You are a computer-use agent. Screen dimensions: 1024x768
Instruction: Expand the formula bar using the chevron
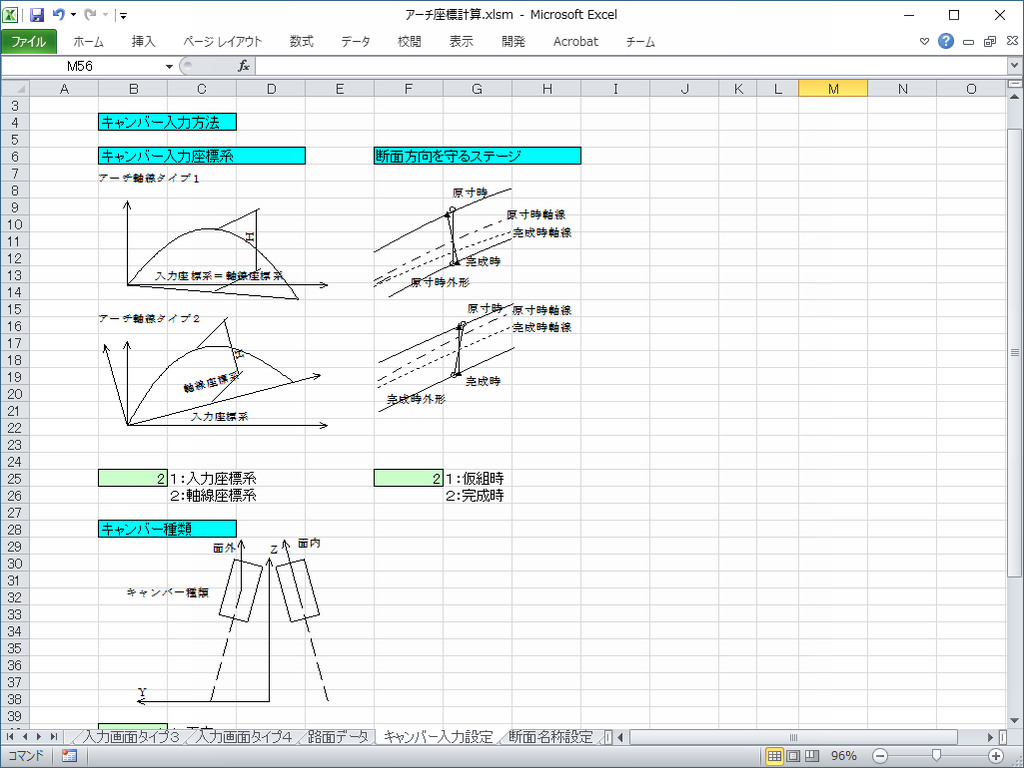(1014, 66)
